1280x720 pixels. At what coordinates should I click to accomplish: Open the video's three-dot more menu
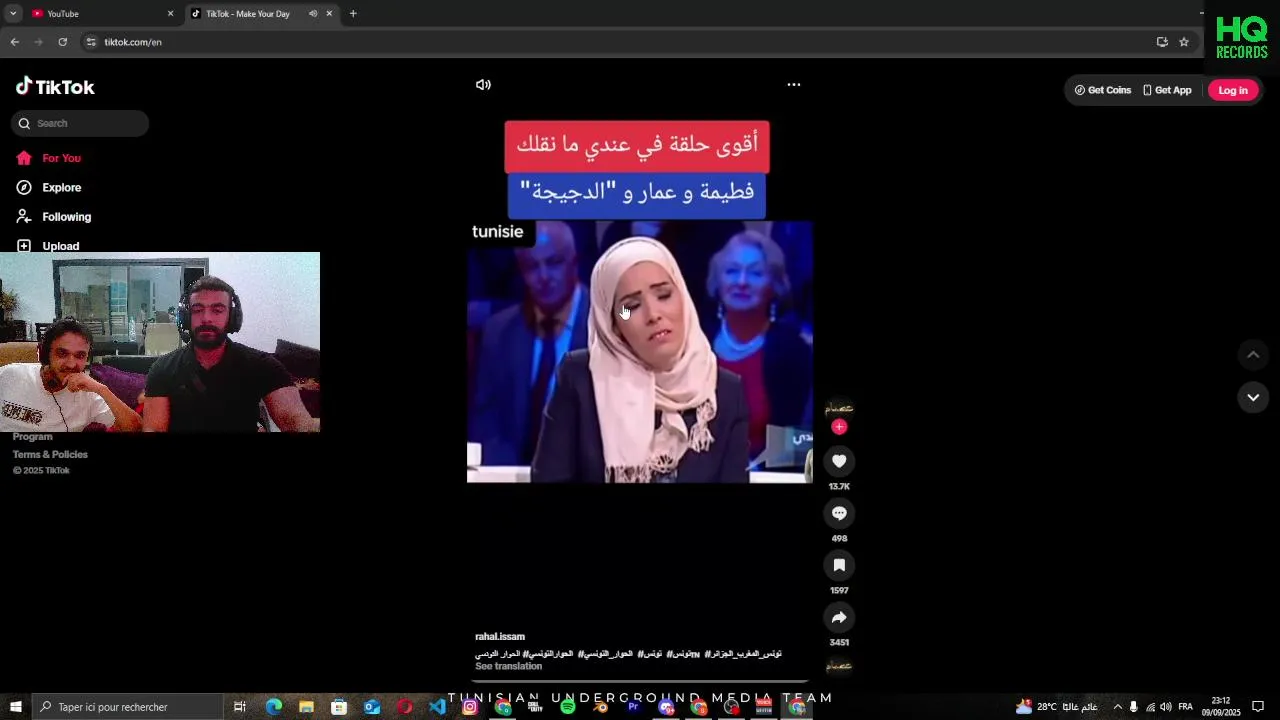pos(794,85)
